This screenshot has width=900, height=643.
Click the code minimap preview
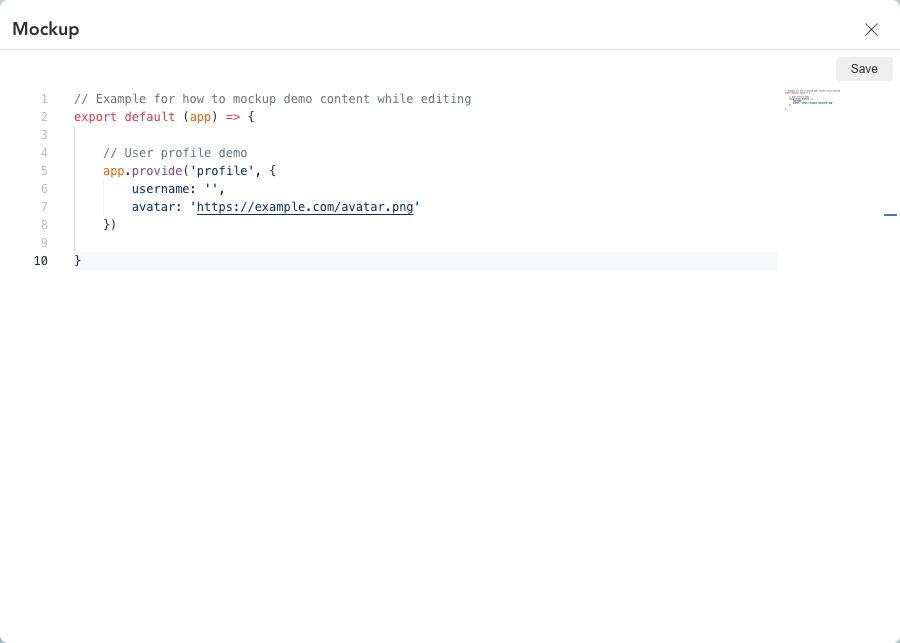click(812, 99)
